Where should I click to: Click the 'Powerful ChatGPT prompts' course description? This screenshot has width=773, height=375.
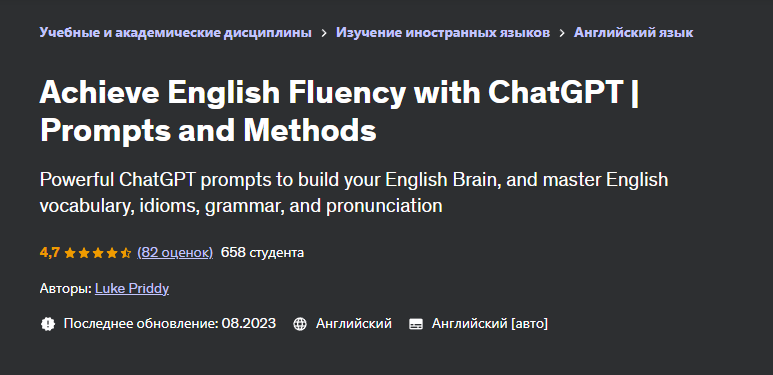click(353, 193)
